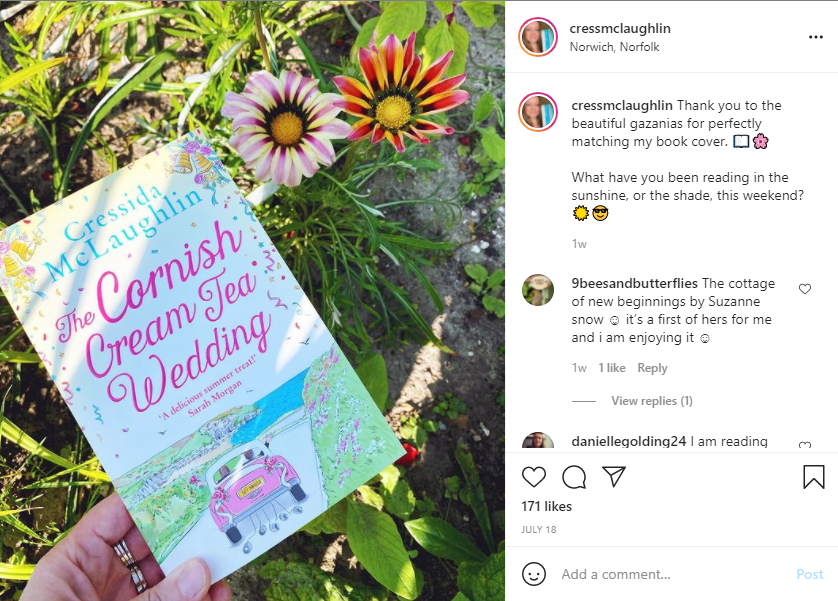Save post with the bookmark icon
Image resolution: width=838 pixels, height=601 pixels.
(813, 477)
